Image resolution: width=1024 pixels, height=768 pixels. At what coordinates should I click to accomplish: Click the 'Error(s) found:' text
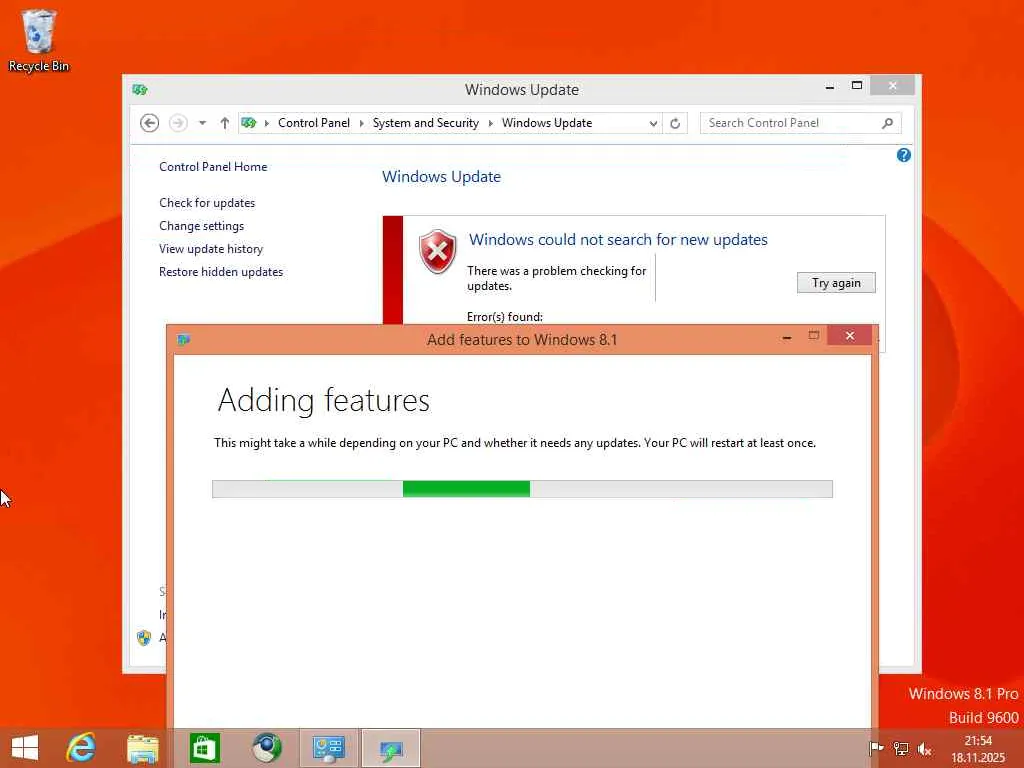tap(505, 317)
